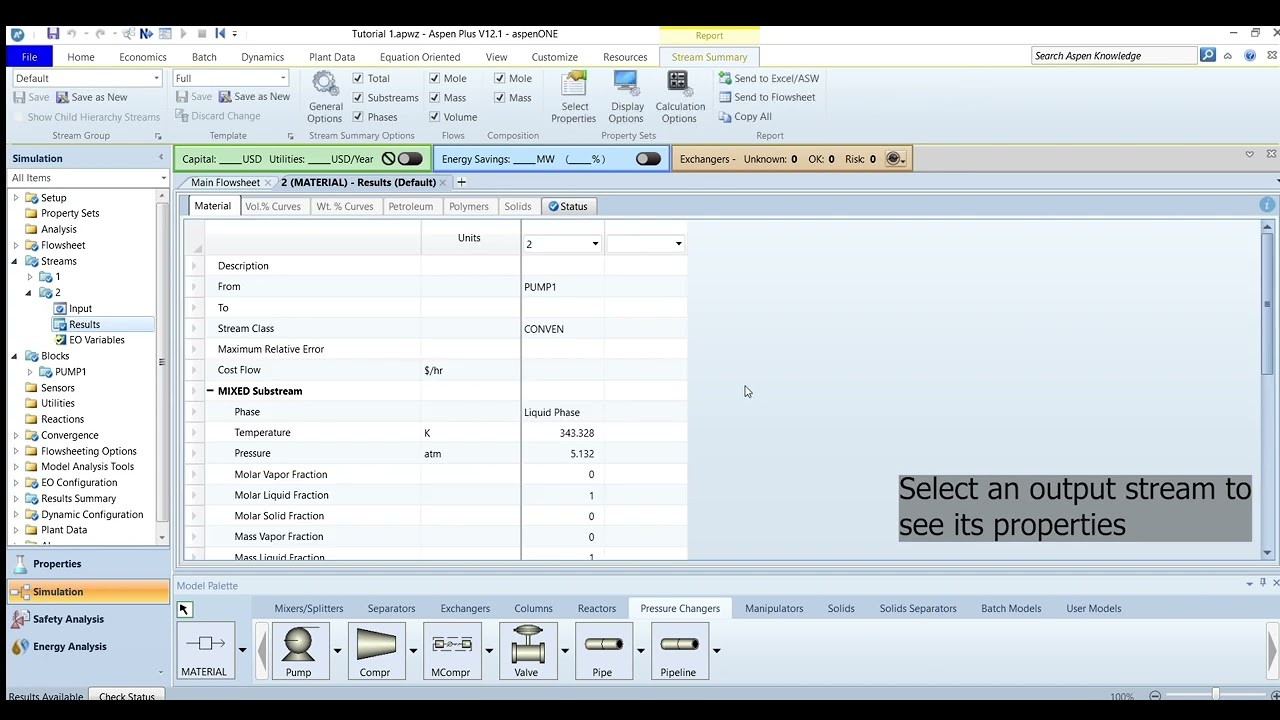Click the blue help question mark icon
Image resolution: width=1280 pixels, height=720 pixels.
click(x=1250, y=56)
